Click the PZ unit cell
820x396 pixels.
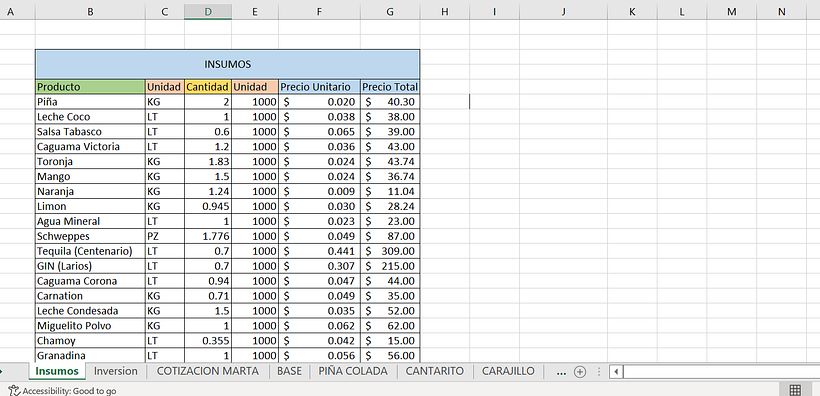(165, 236)
